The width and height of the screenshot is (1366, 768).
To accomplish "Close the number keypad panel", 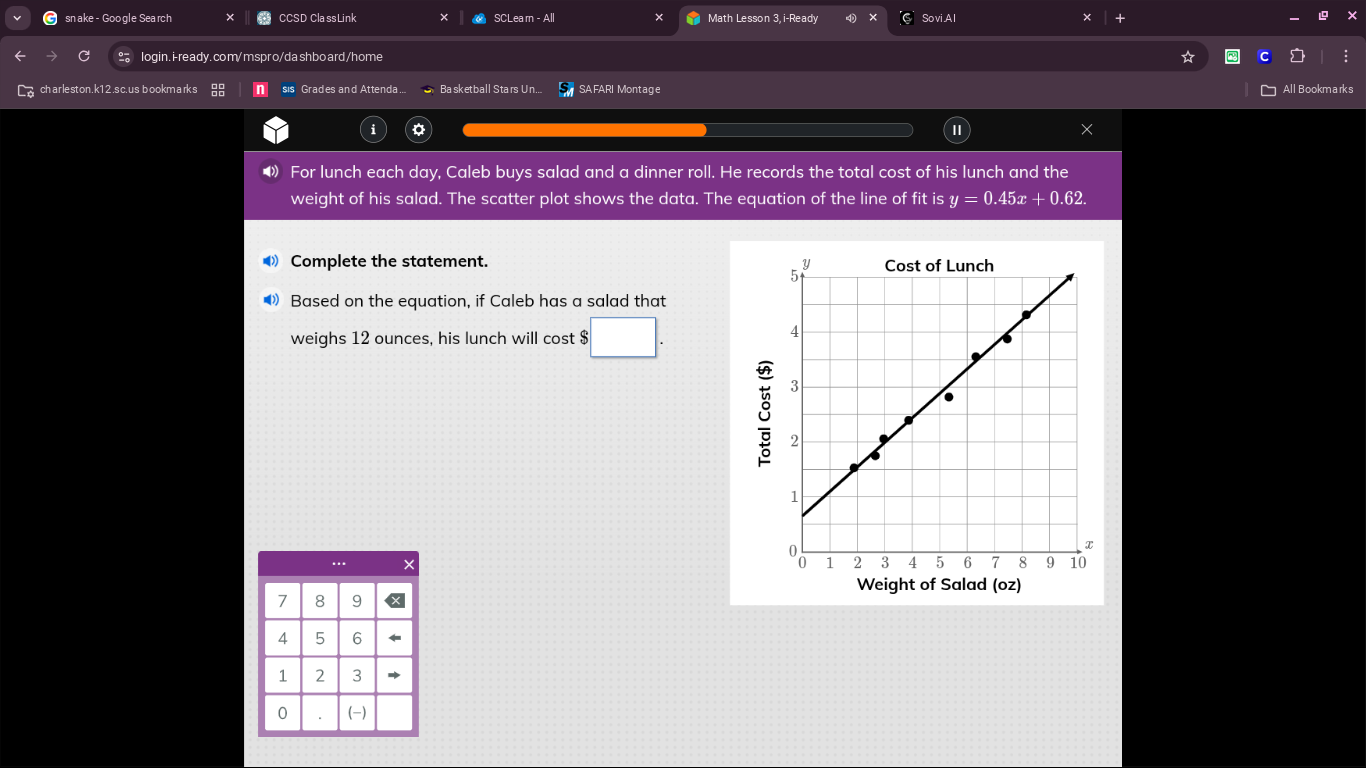I will point(408,565).
